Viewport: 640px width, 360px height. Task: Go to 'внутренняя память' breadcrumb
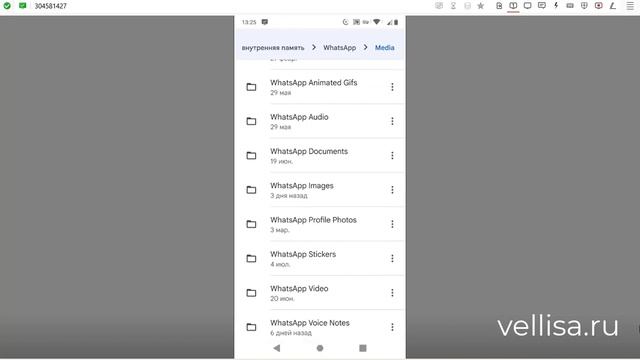tap(273, 48)
